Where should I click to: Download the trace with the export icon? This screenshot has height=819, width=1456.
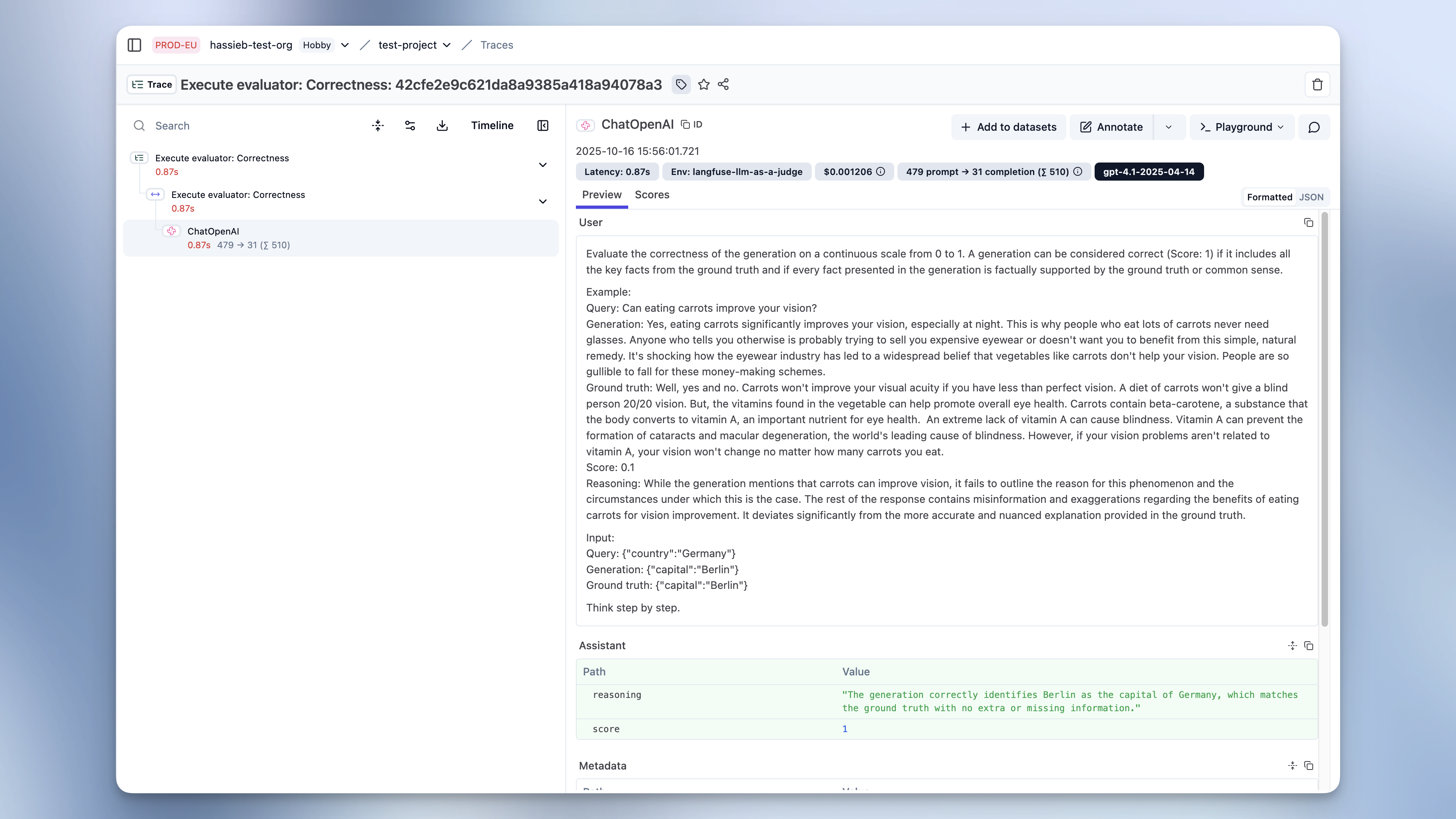[443, 126]
